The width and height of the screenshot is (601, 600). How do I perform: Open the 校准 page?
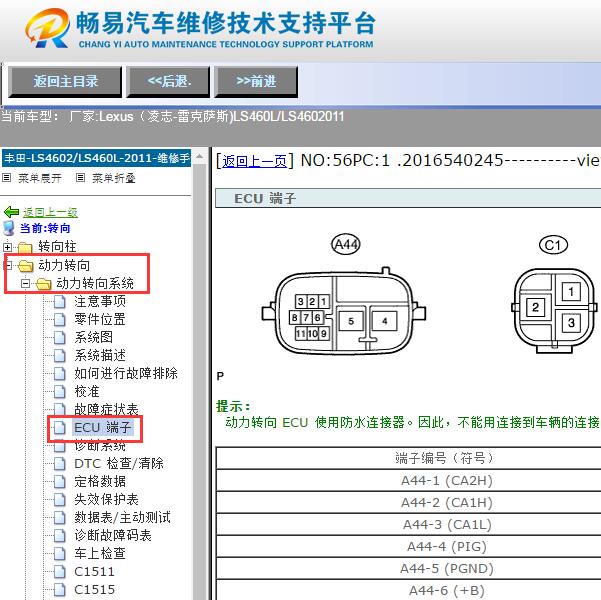click(87, 391)
